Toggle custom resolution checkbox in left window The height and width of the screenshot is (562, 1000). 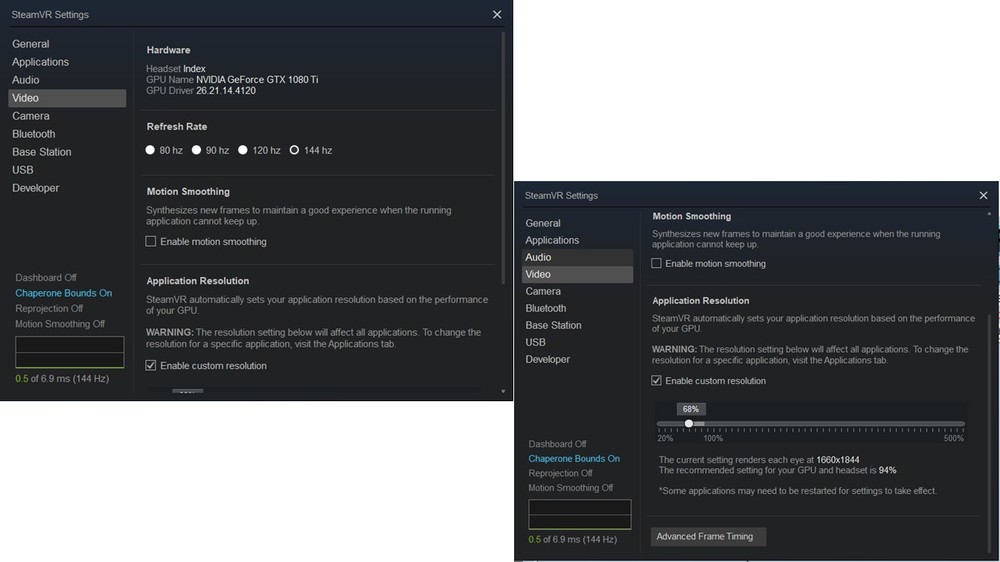tap(151, 366)
